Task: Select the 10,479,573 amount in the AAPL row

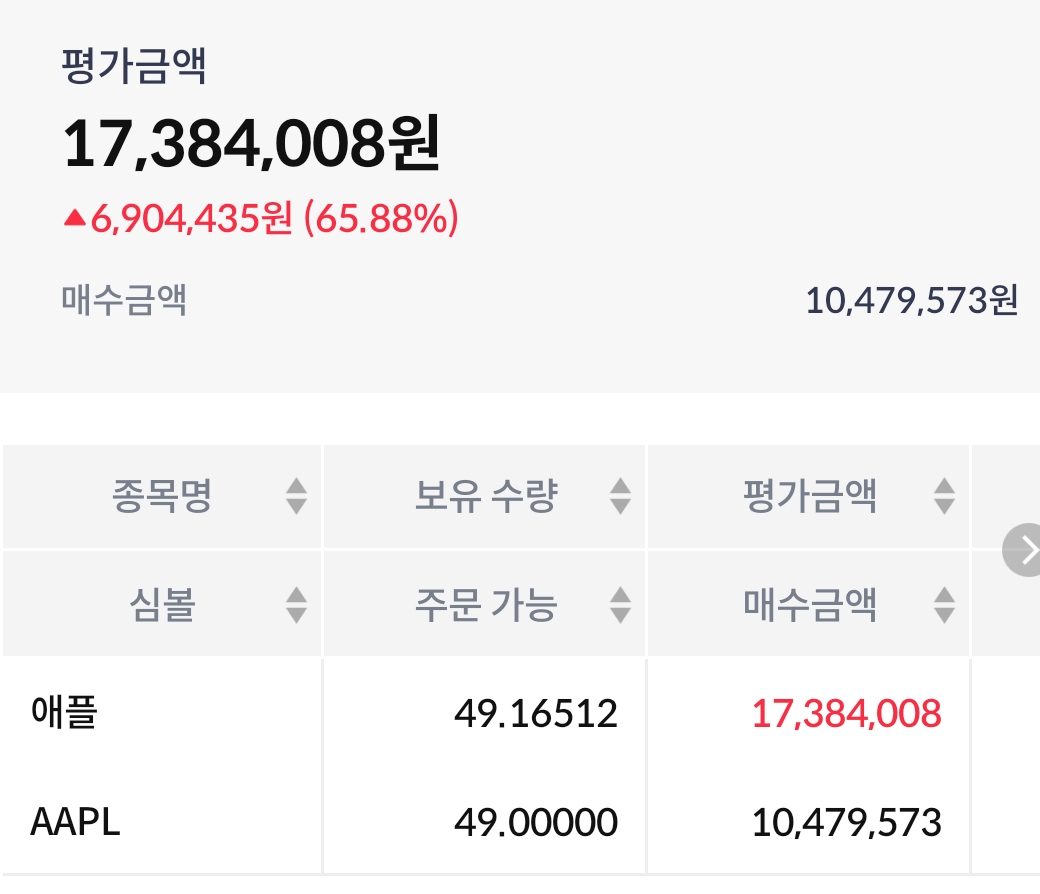Action: coord(846,823)
